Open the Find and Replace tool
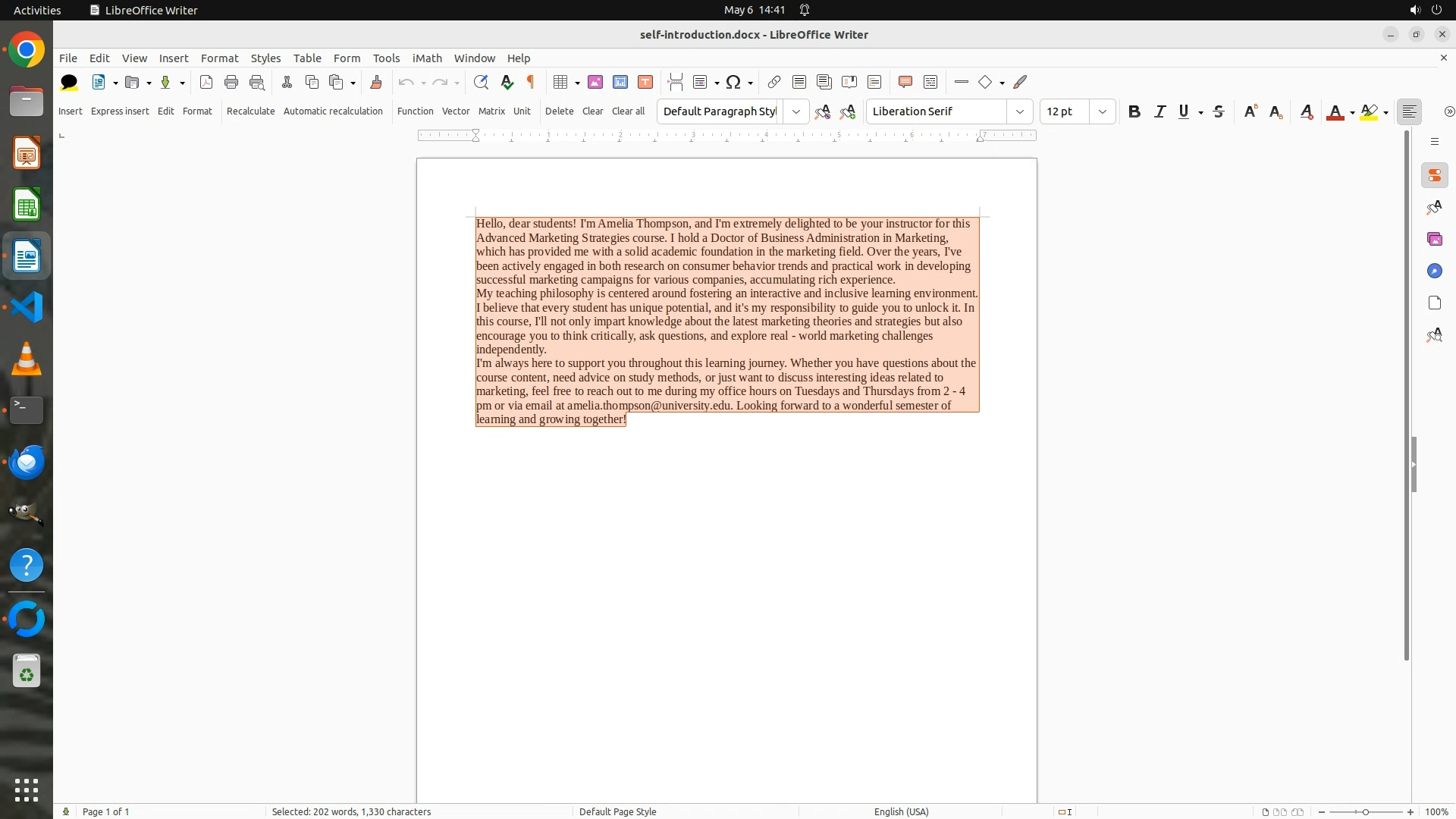1456x819 pixels. click(480, 82)
